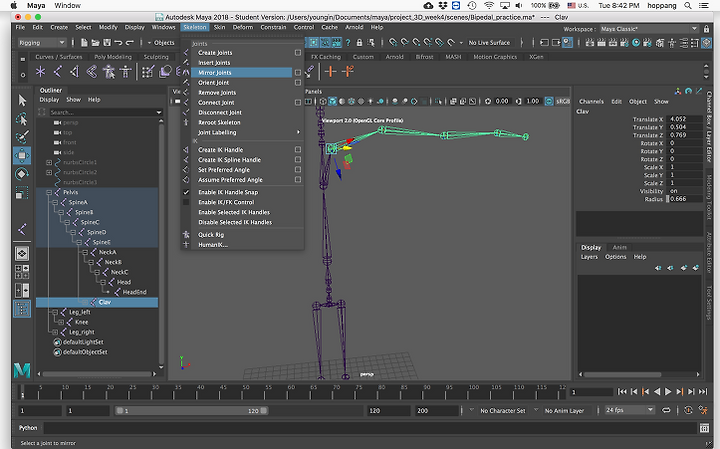Click the Create Joints shelf icon

57,72
